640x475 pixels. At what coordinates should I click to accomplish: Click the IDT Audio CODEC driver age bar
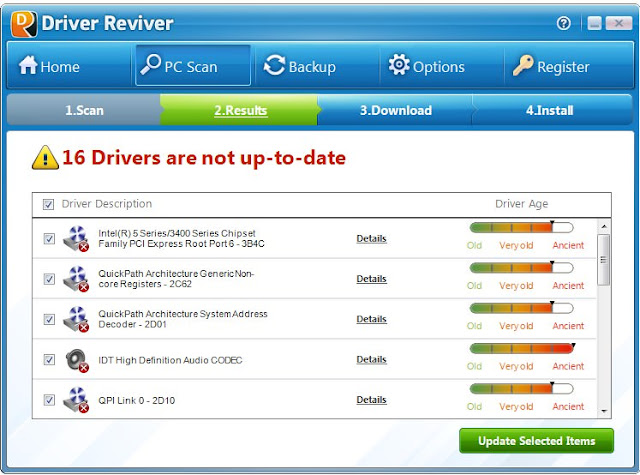click(x=522, y=348)
